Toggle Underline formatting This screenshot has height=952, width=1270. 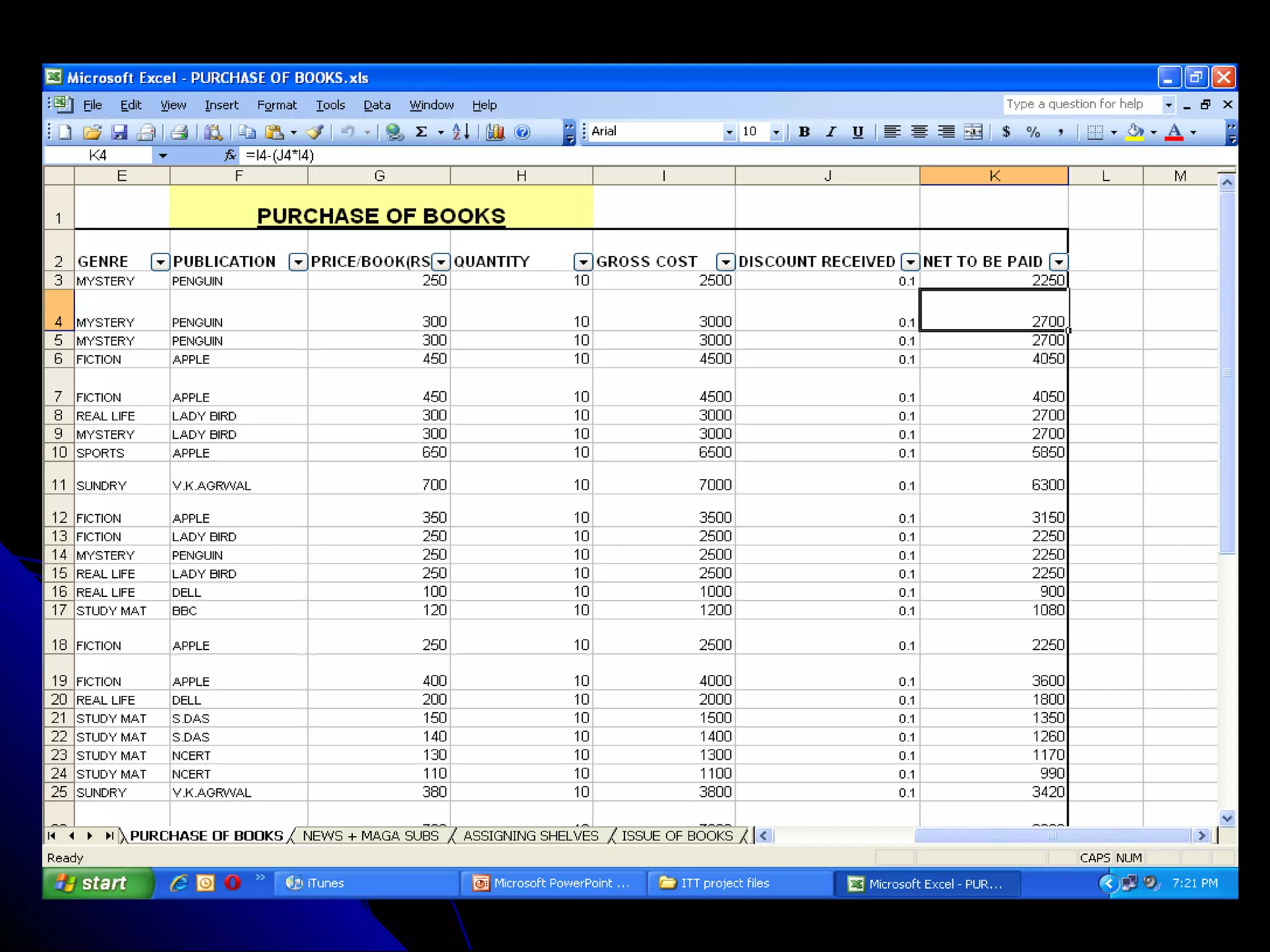(858, 132)
